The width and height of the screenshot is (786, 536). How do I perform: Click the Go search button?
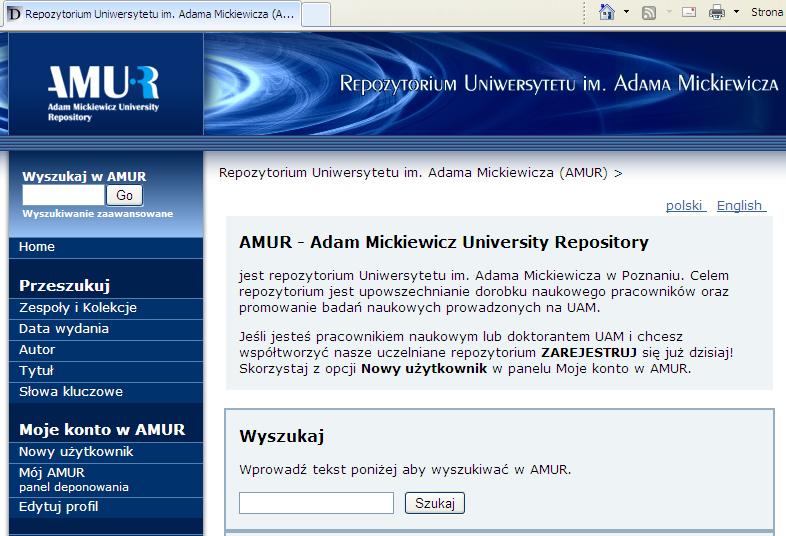coord(124,195)
